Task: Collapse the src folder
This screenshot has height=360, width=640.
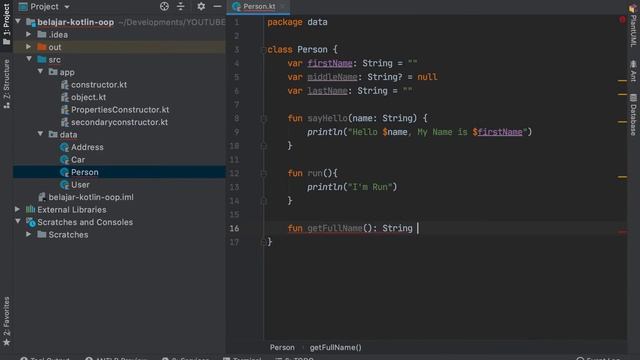Action: [29, 59]
